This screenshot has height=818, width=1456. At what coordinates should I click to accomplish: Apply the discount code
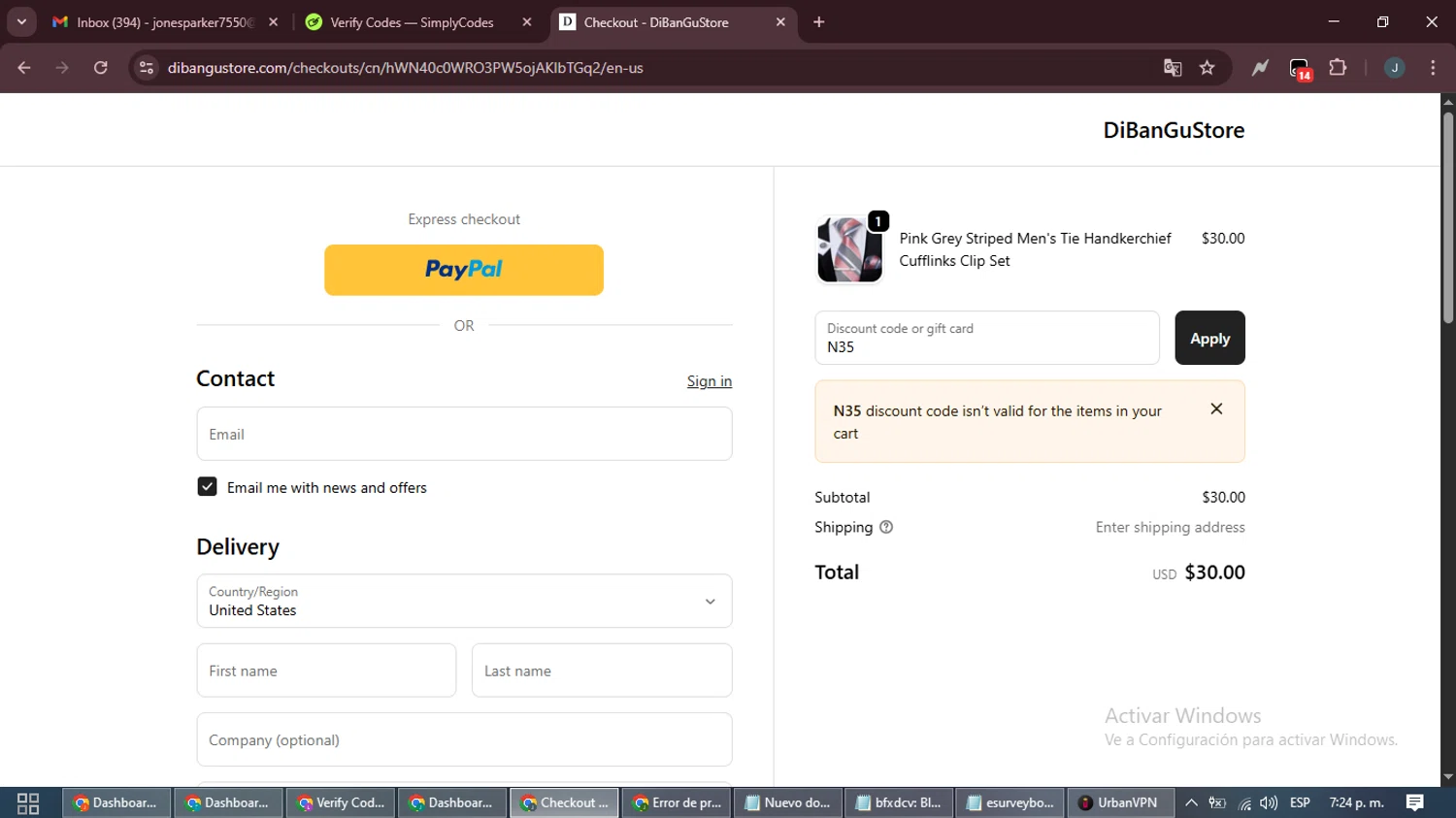coord(1209,338)
